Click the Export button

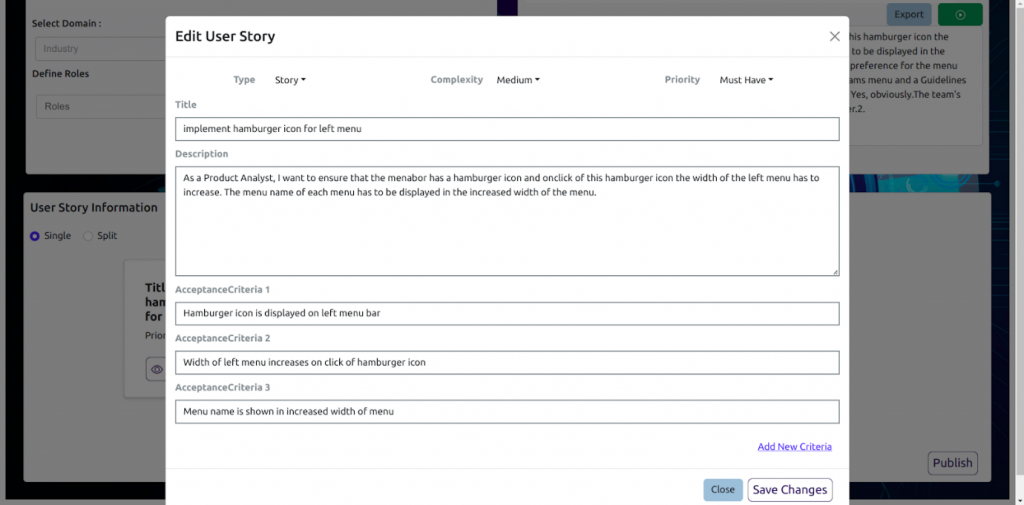point(909,15)
